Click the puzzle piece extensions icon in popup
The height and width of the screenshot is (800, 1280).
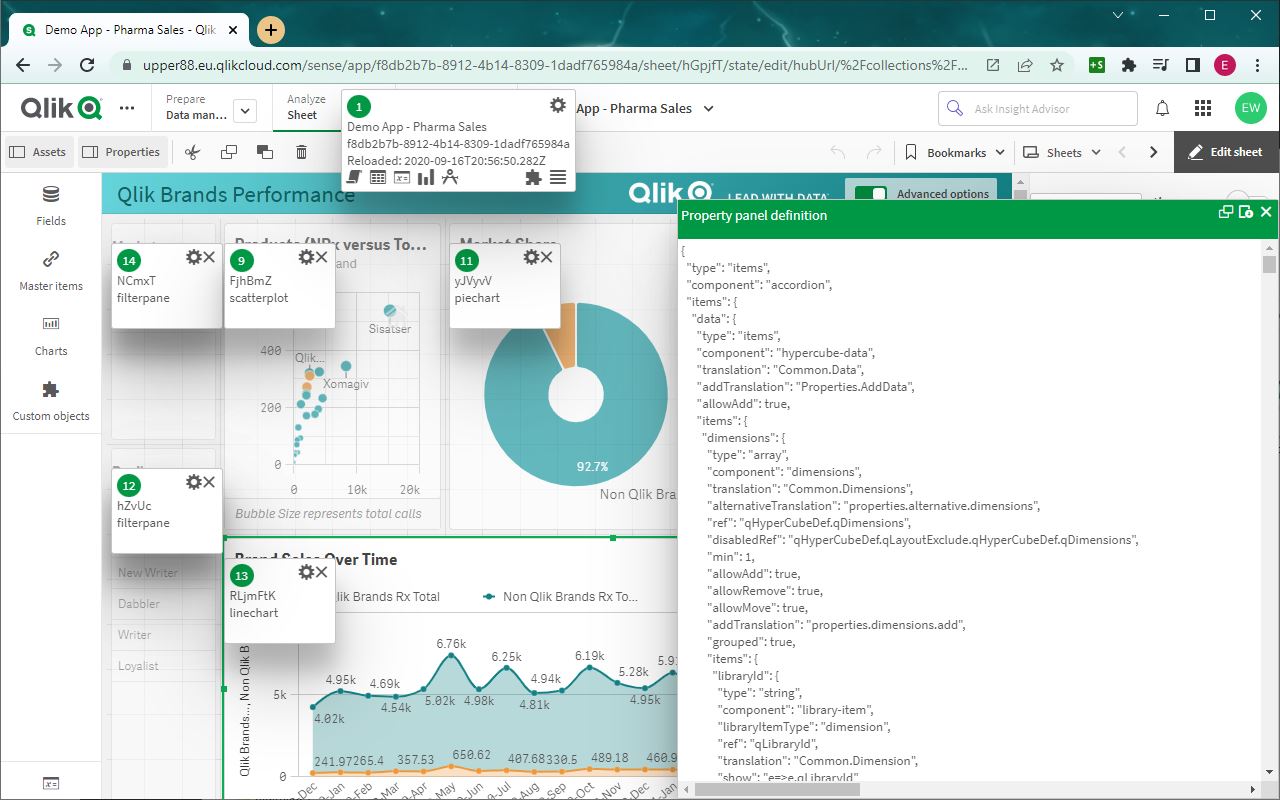tap(533, 177)
